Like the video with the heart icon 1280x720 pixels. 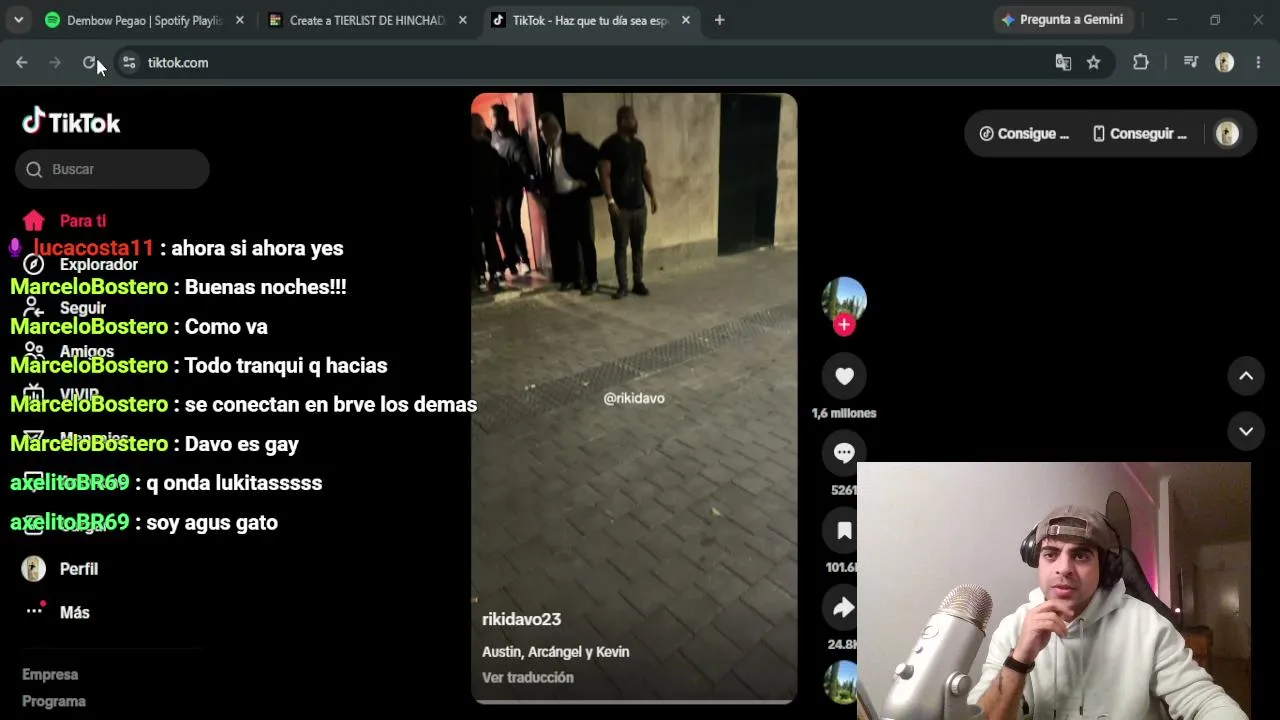point(844,376)
